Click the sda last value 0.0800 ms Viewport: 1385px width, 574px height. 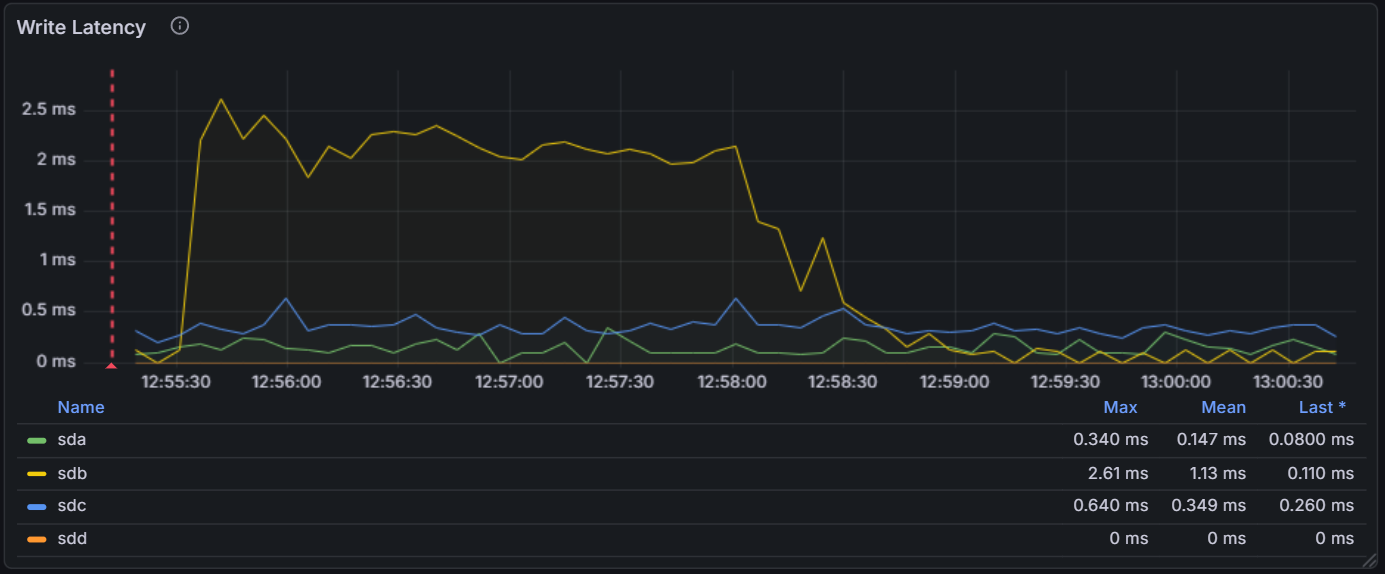(x=1311, y=440)
